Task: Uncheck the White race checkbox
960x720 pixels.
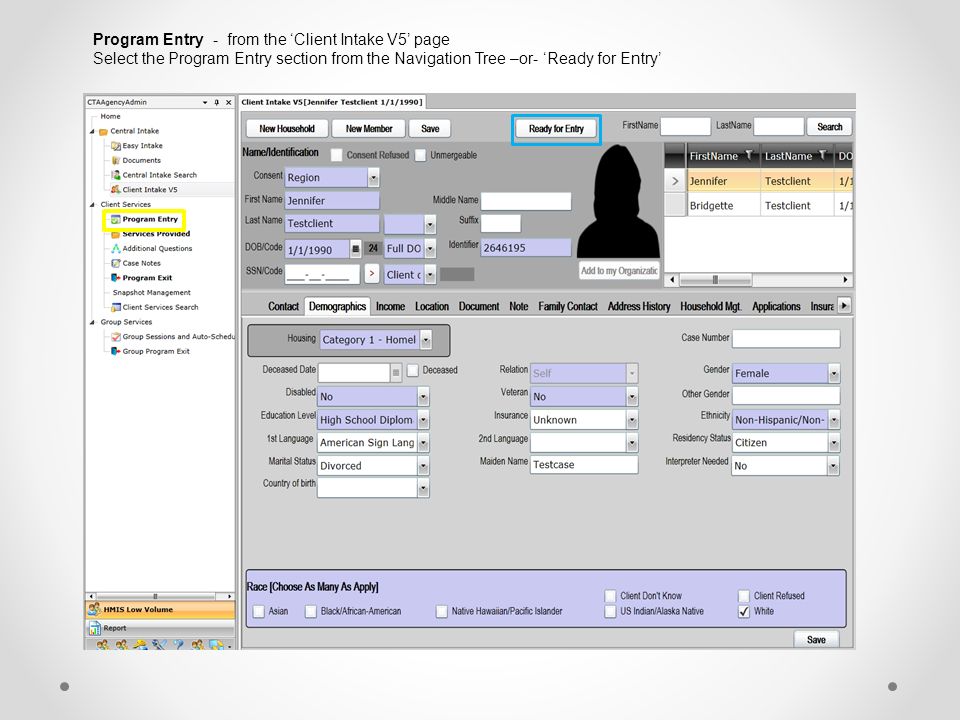Action: click(744, 611)
